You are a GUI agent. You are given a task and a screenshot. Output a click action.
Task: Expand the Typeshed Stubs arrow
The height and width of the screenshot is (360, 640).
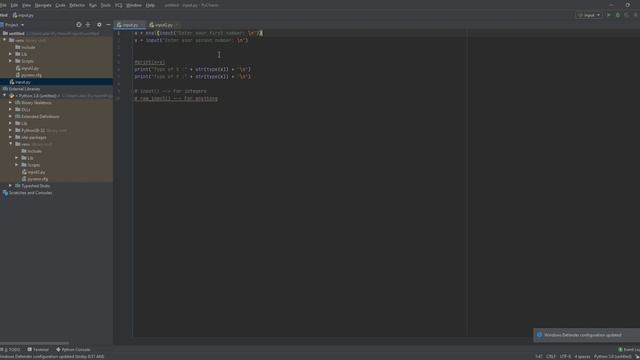point(11,186)
